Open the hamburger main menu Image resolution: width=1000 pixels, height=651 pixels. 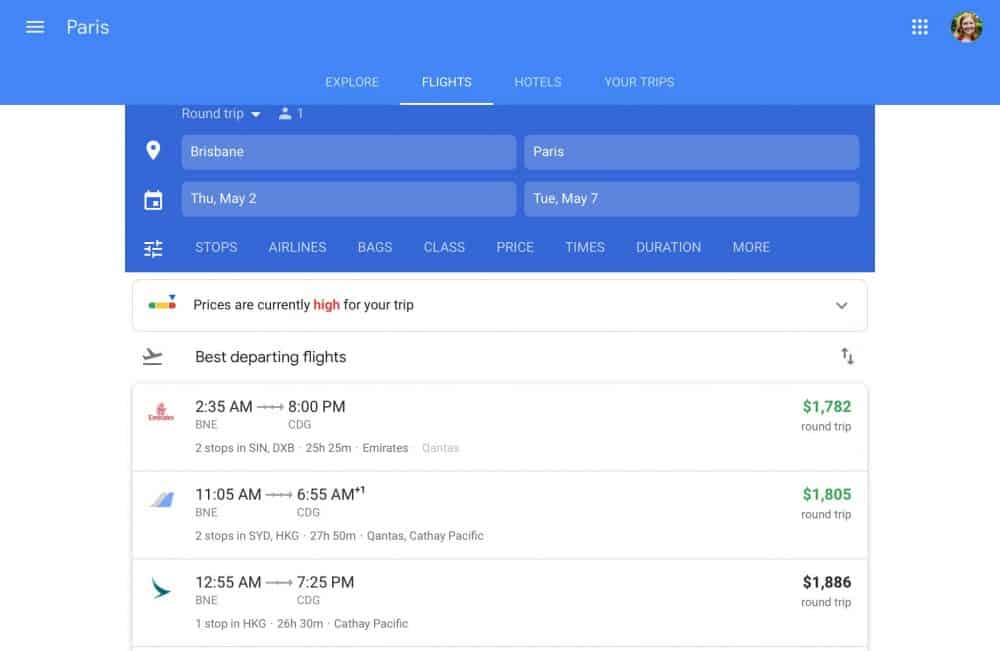click(x=35, y=27)
